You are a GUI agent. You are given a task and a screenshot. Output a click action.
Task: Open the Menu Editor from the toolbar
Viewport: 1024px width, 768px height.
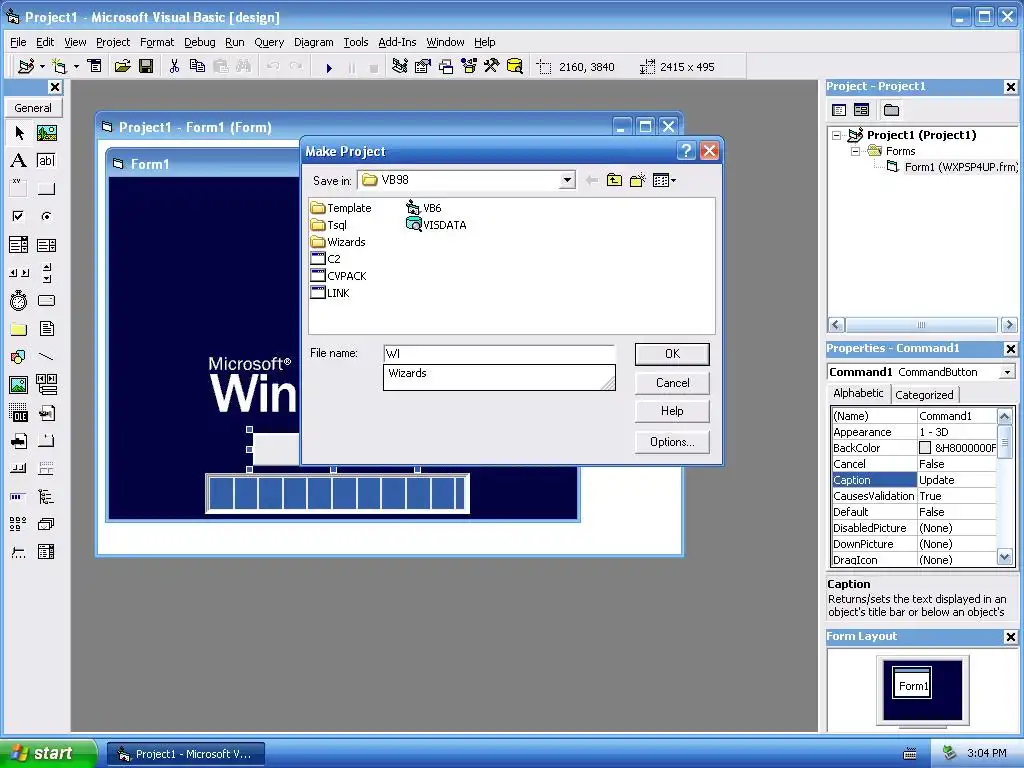coord(95,66)
